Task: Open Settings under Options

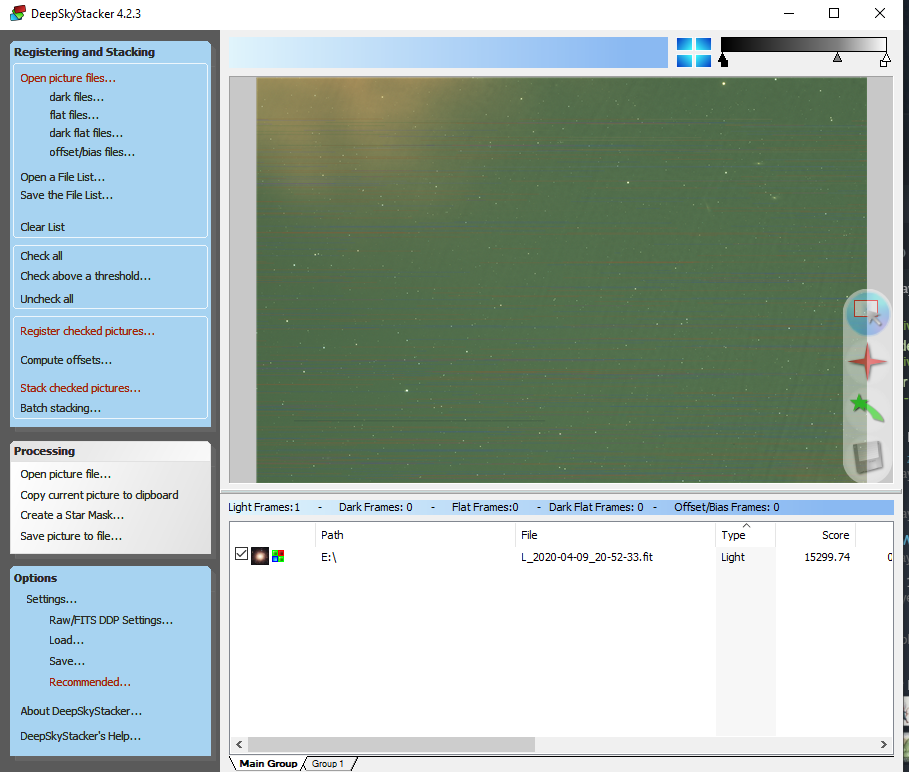Action: (52, 599)
